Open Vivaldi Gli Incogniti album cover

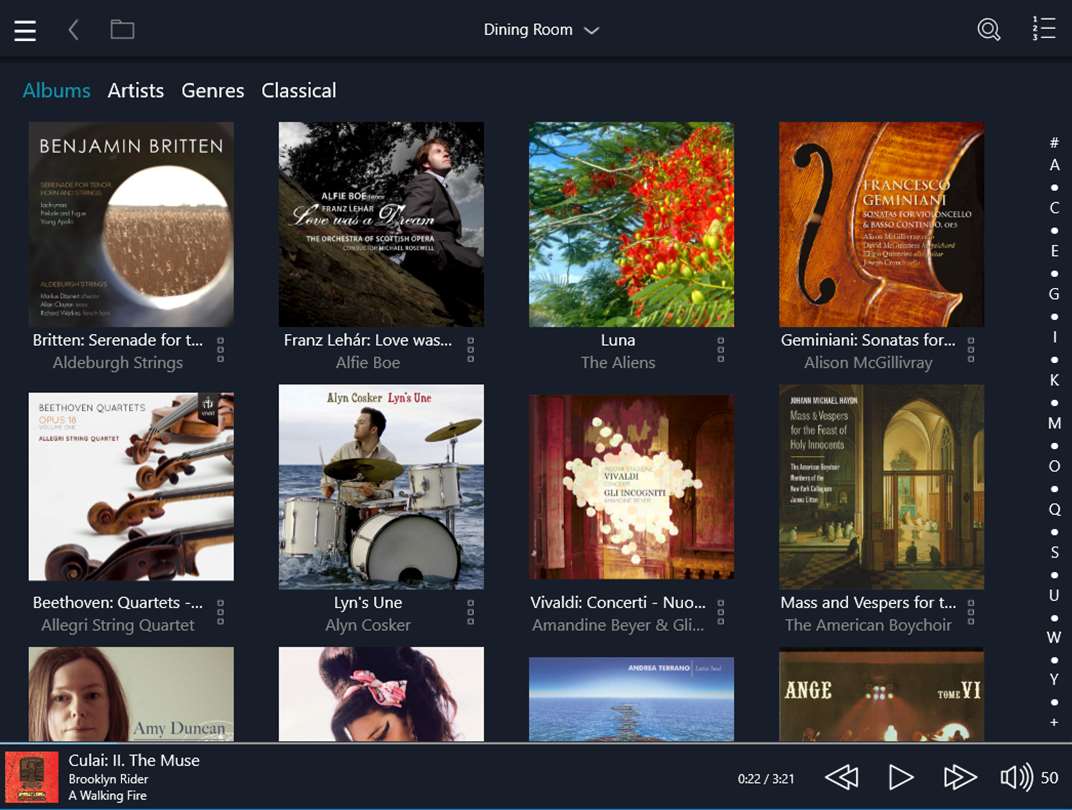point(632,487)
